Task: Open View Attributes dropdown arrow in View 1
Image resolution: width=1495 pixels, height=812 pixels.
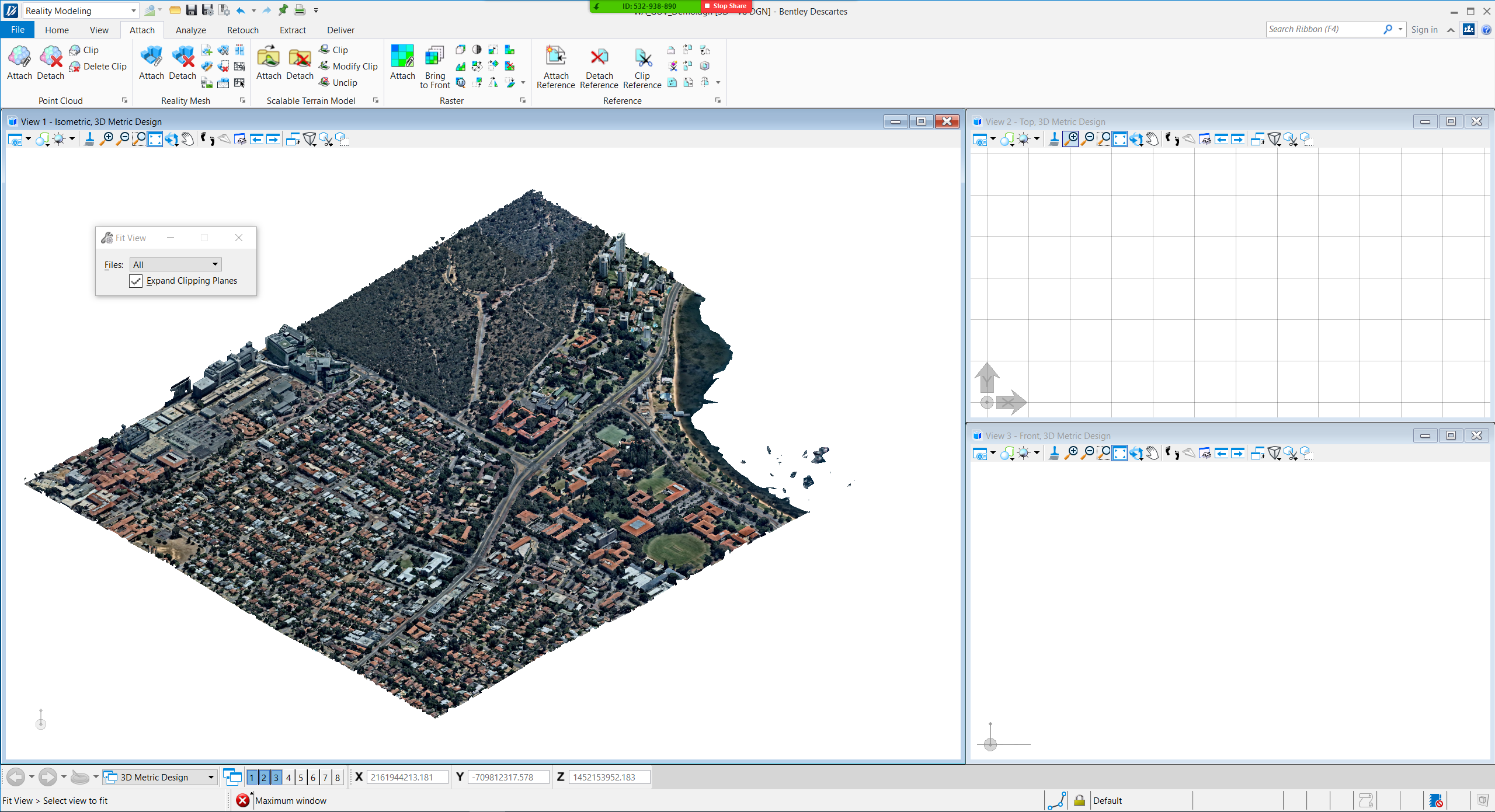Action: click(x=28, y=139)
